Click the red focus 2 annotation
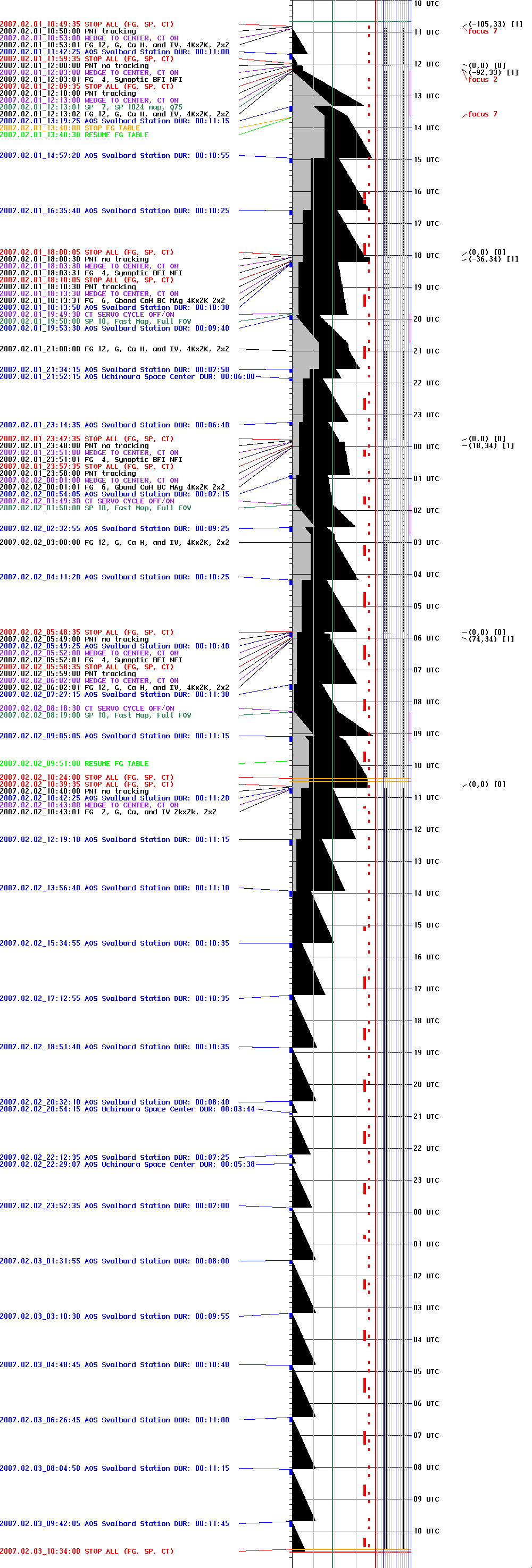 click(x=482, y=80)
